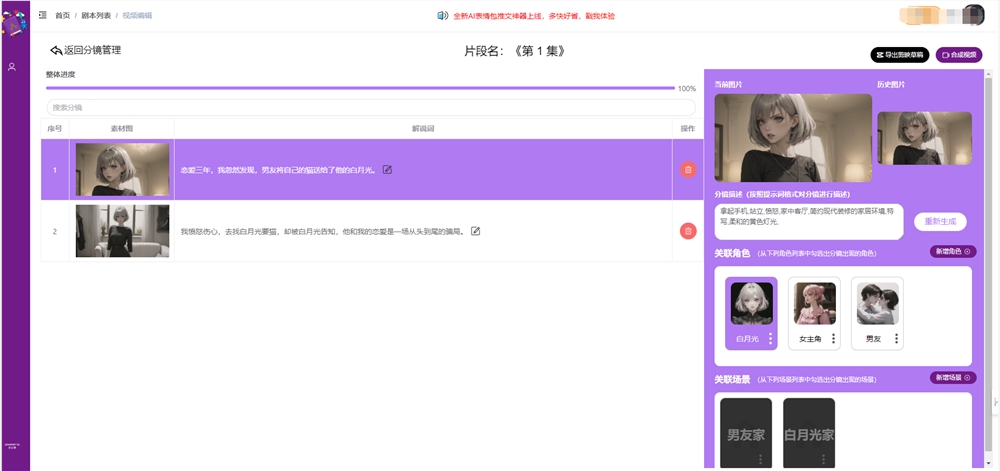Screen dimensions: 1000x471
Task: Click the 当前图片 label
Action: pos(728,84)
